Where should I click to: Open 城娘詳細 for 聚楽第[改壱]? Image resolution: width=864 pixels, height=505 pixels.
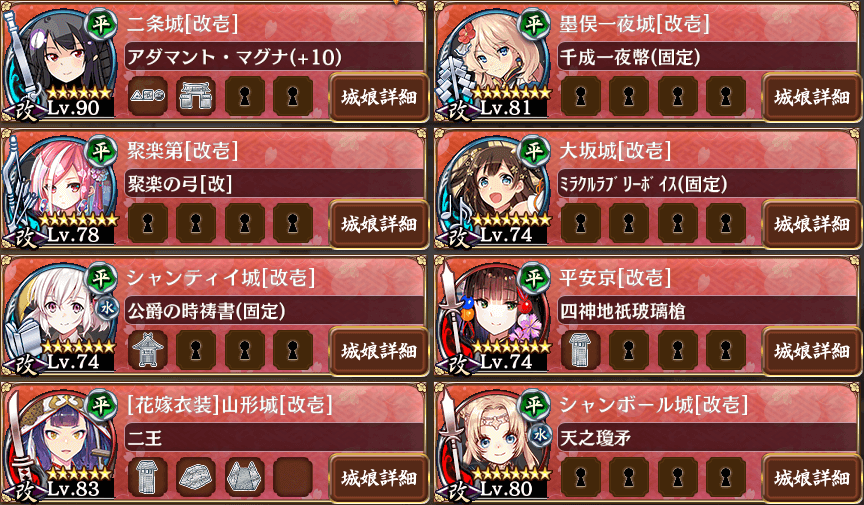tap(379, 224)
